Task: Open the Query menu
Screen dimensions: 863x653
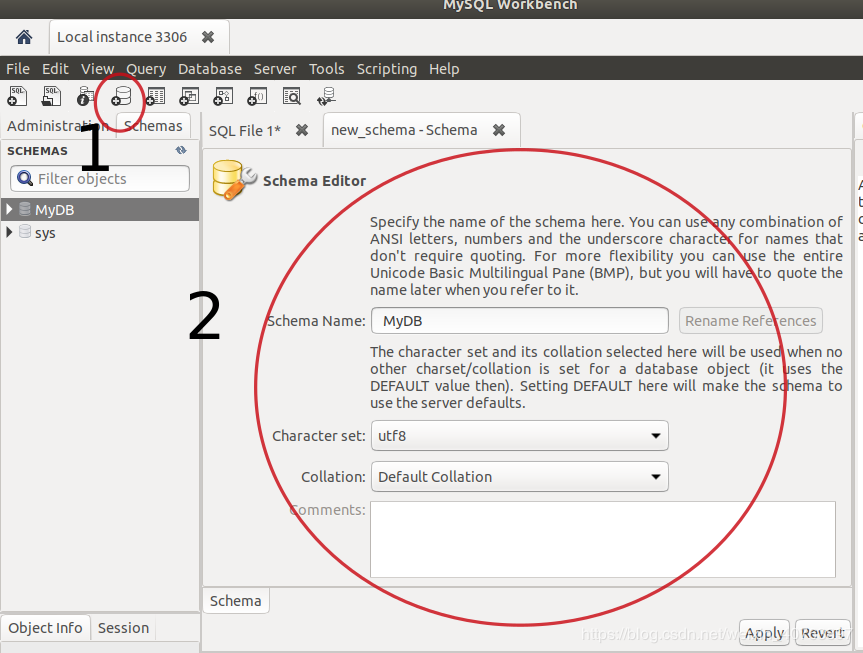Action: 146,69
